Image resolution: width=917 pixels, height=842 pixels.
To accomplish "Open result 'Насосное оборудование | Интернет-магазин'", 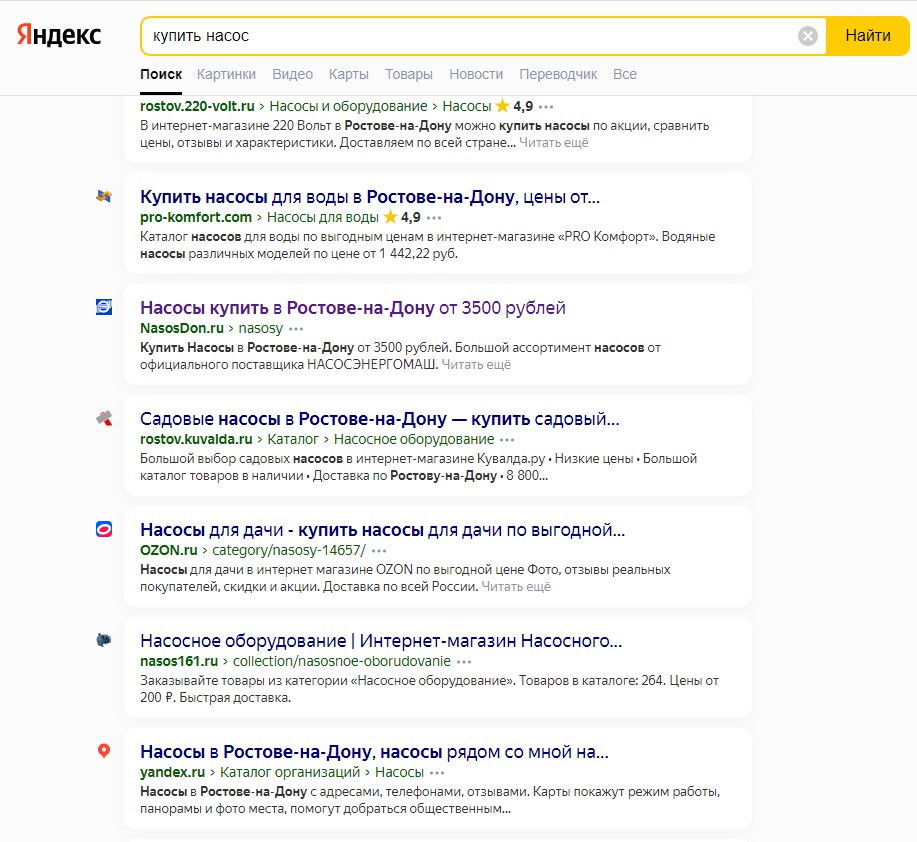I will coord(381,641).
